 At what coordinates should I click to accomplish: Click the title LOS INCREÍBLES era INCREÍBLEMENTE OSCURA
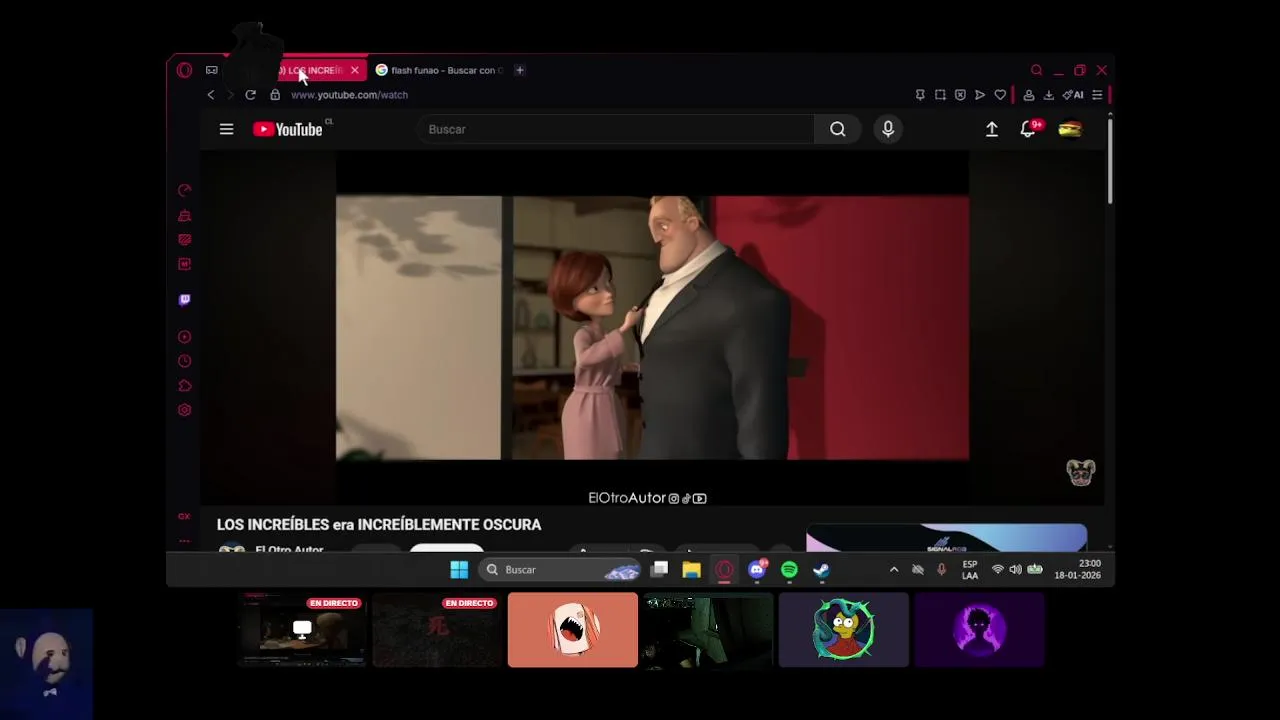coord(379,524)
